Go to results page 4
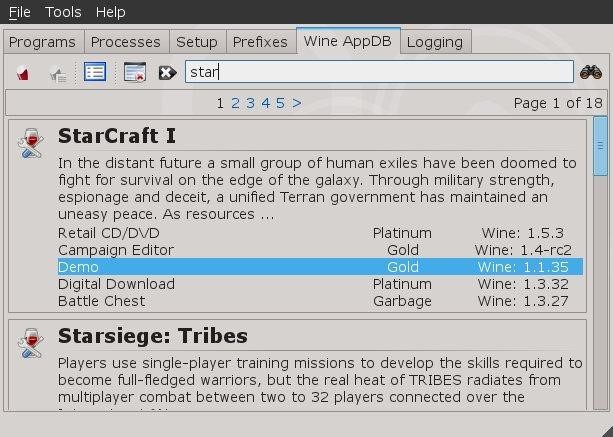This screenshot has width=613, height=437. [x=266, y=103]
